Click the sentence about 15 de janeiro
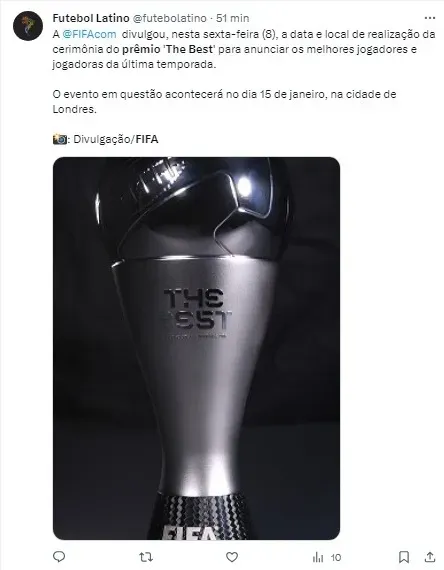 pyautogui.click(x=224, y=101)
